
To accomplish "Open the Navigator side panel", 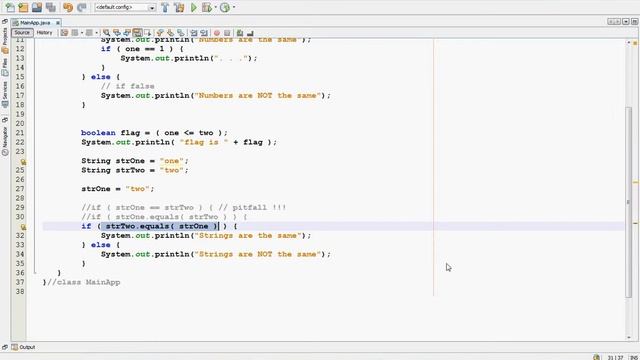I will (5, 141).
